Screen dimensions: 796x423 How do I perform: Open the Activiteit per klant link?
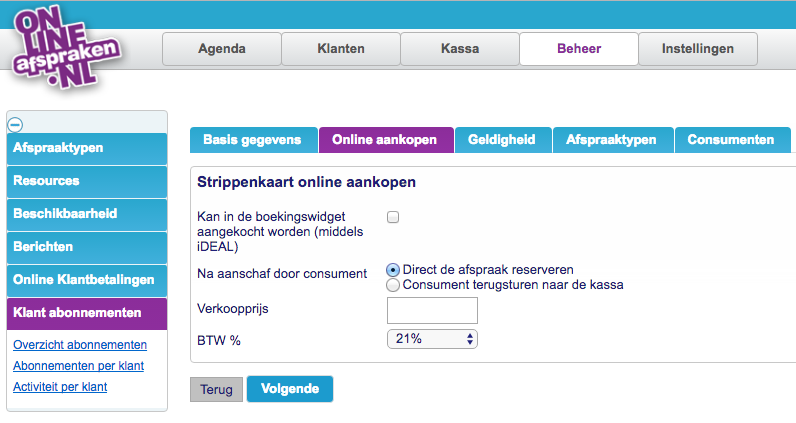tap(60, 387)
